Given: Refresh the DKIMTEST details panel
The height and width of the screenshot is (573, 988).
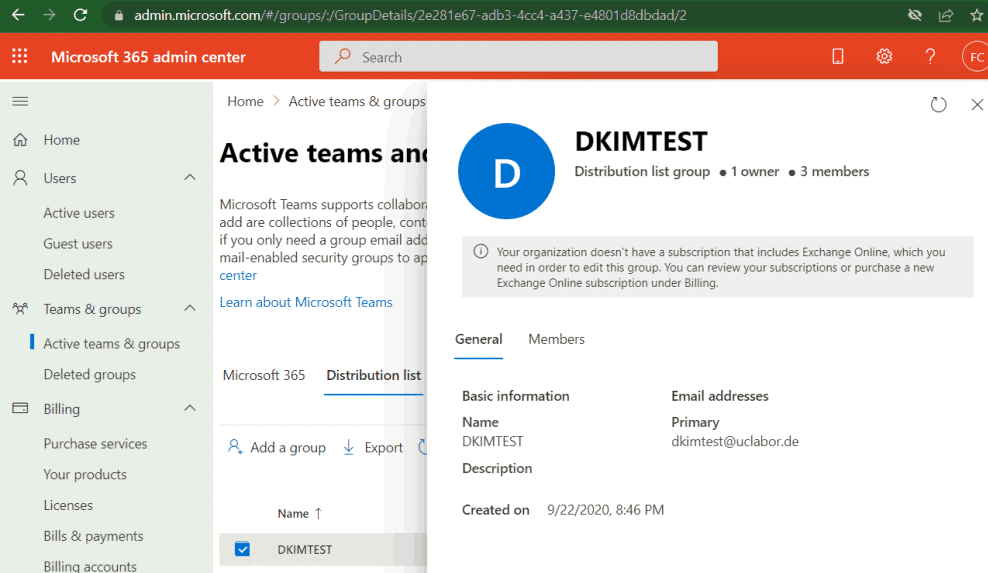Looking at the screenshot, I should point(939,104).
